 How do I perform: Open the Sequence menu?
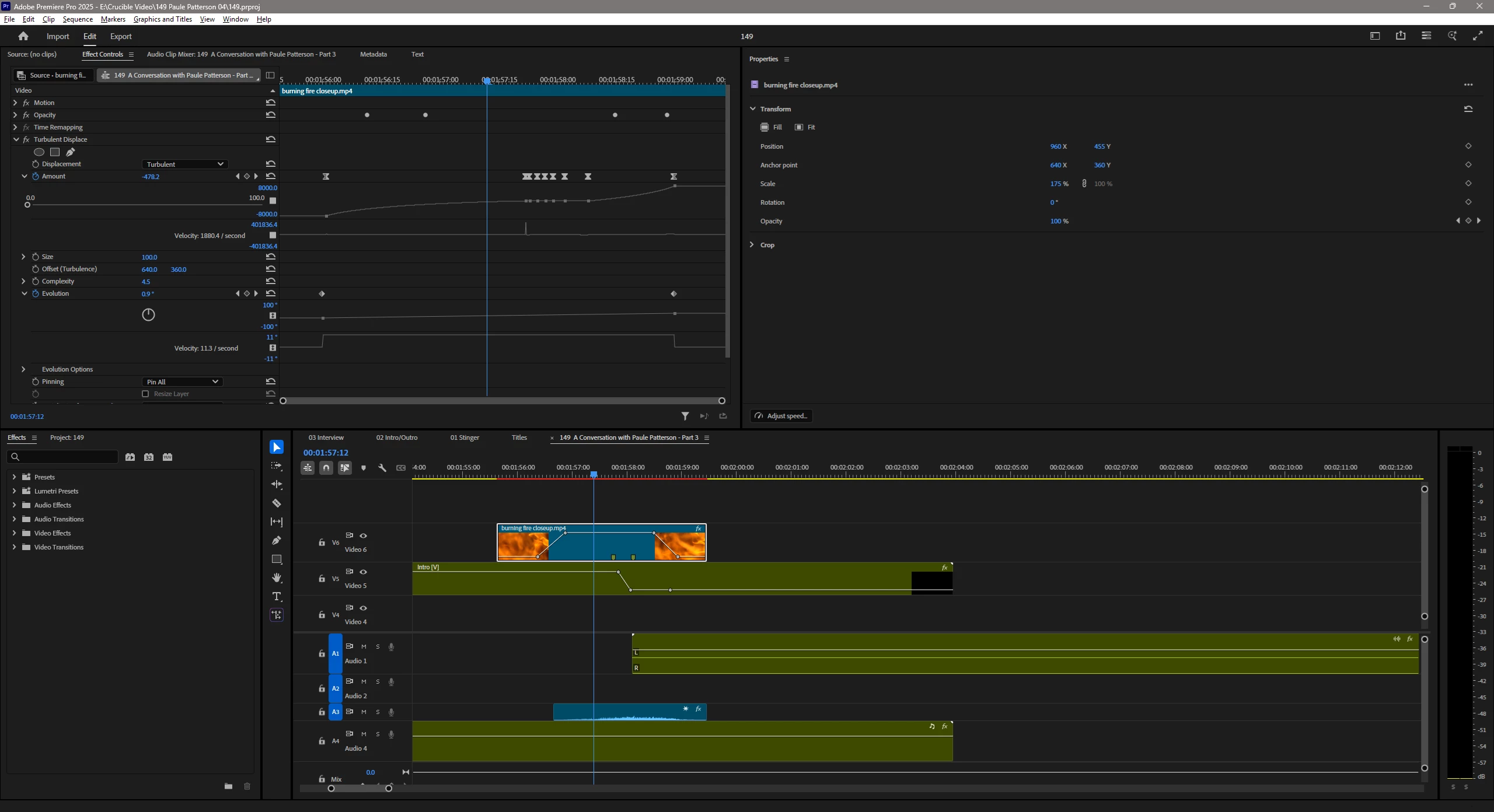click(x=78, y=19)
